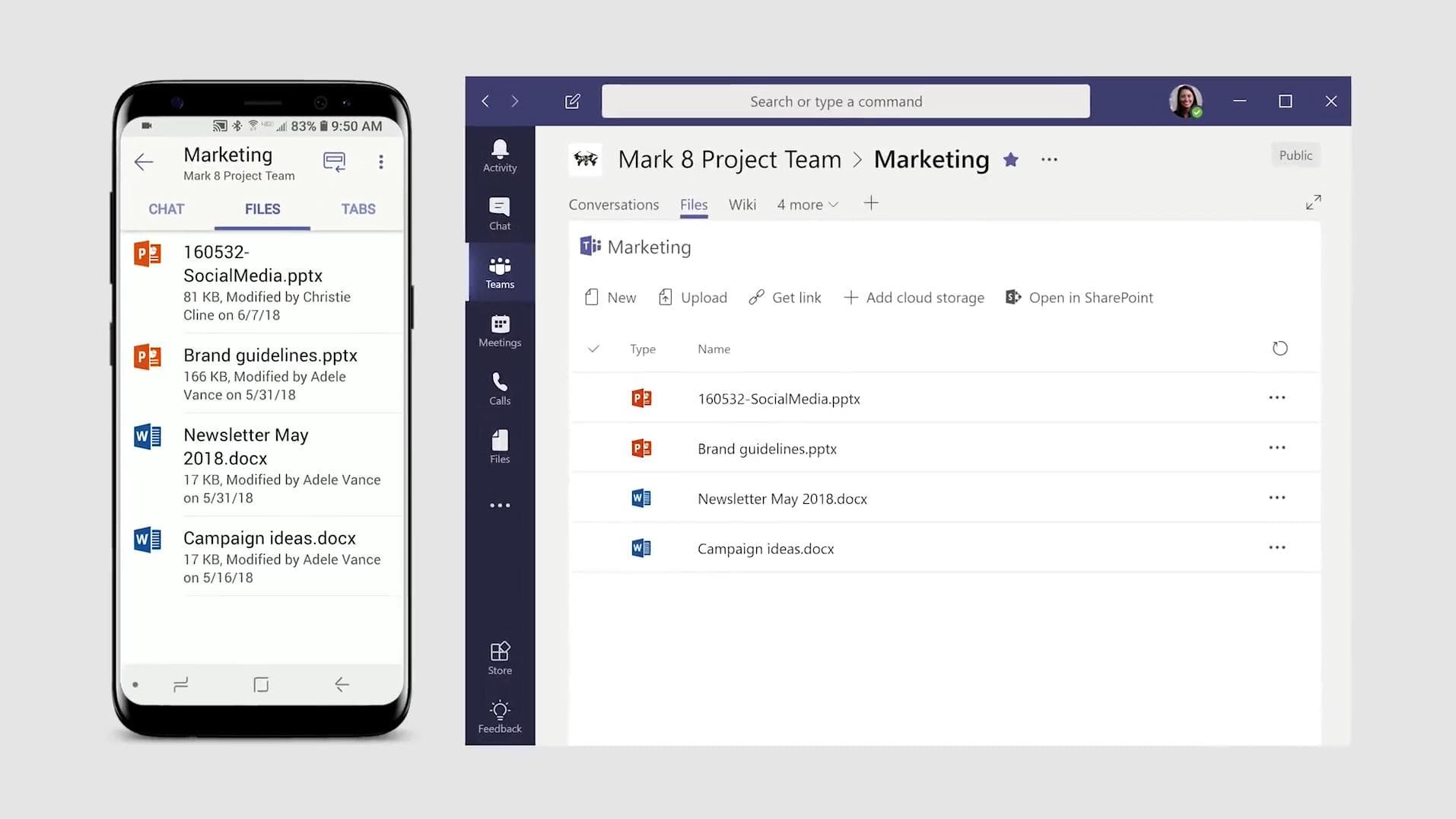This screenshot has width=1456, height=819.
Task: Open the Meetings calendar icon
Action: [x=500, y=330]
